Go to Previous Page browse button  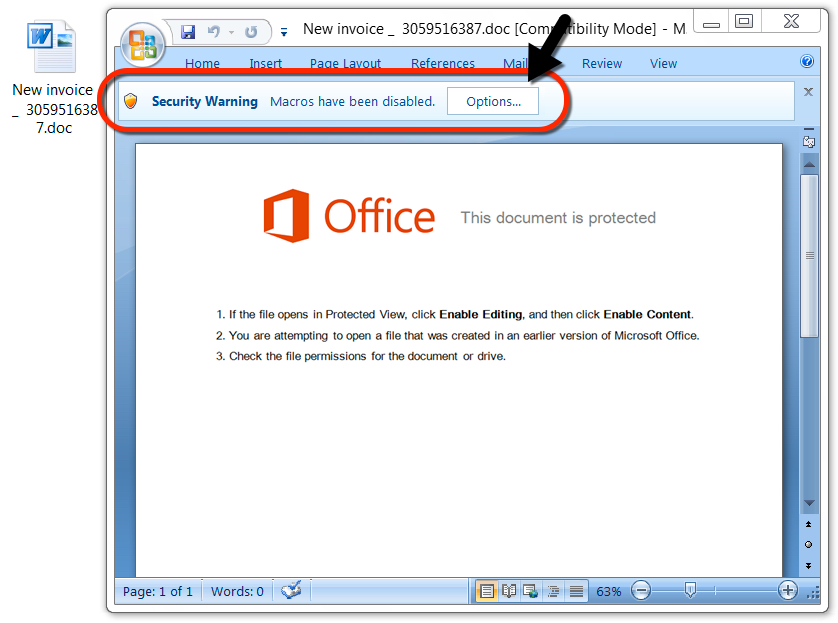pyautogui.click(x=809, y=524)
